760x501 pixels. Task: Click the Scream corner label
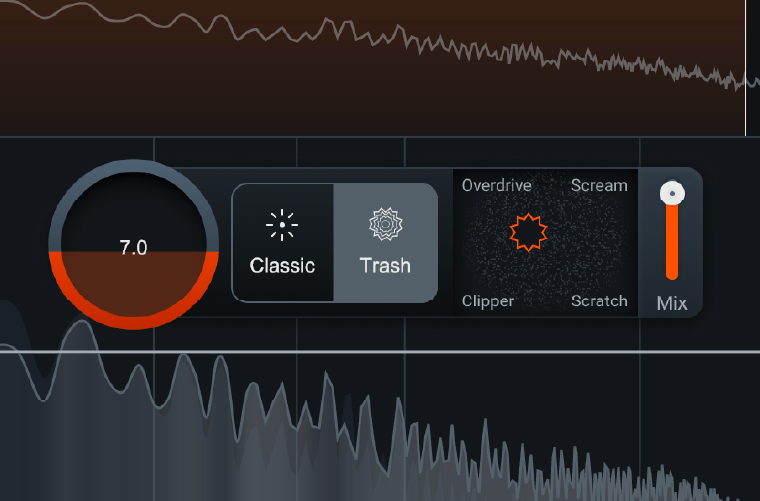(599, 185)
